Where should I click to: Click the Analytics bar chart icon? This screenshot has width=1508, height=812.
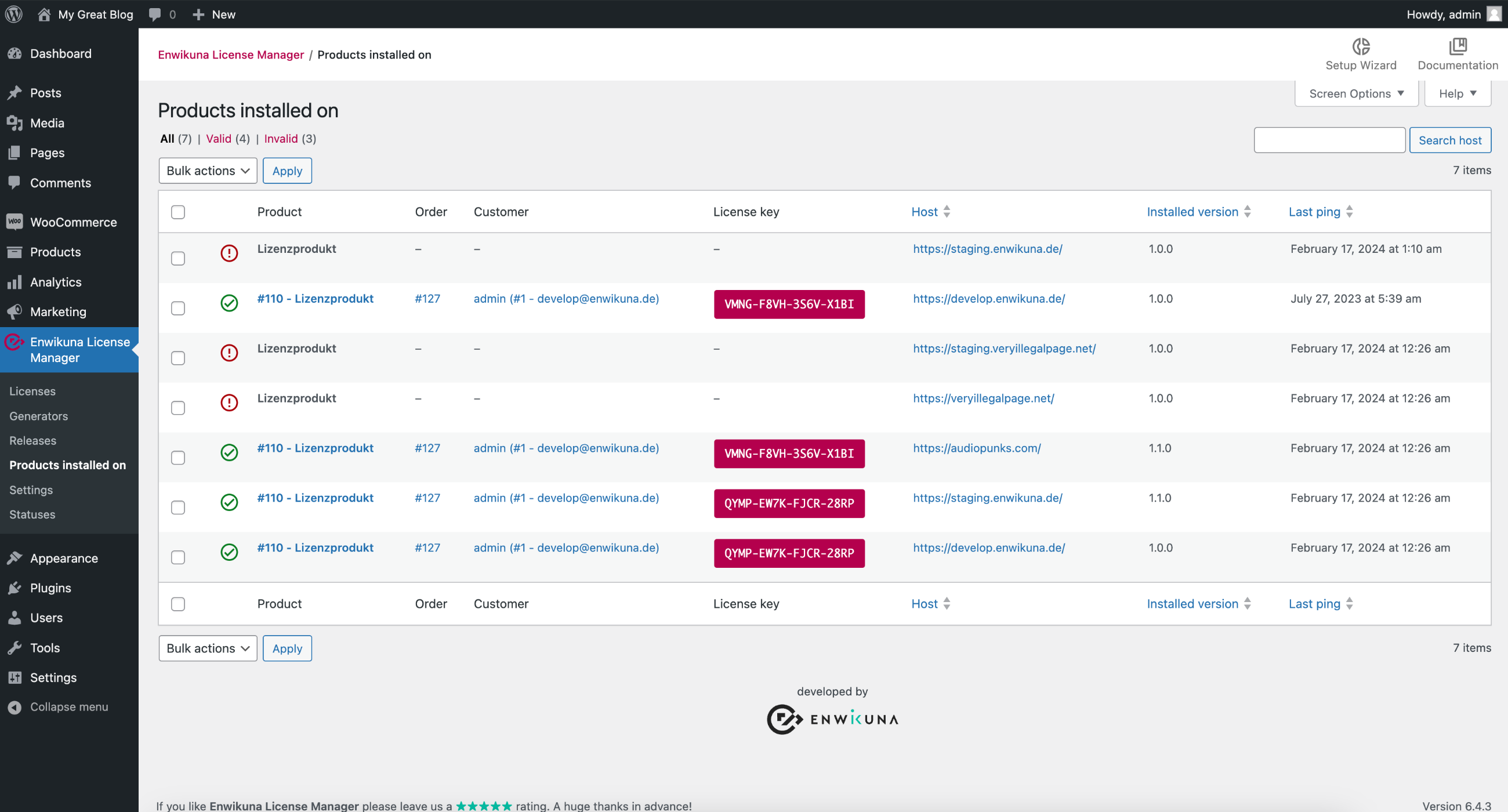14,282
